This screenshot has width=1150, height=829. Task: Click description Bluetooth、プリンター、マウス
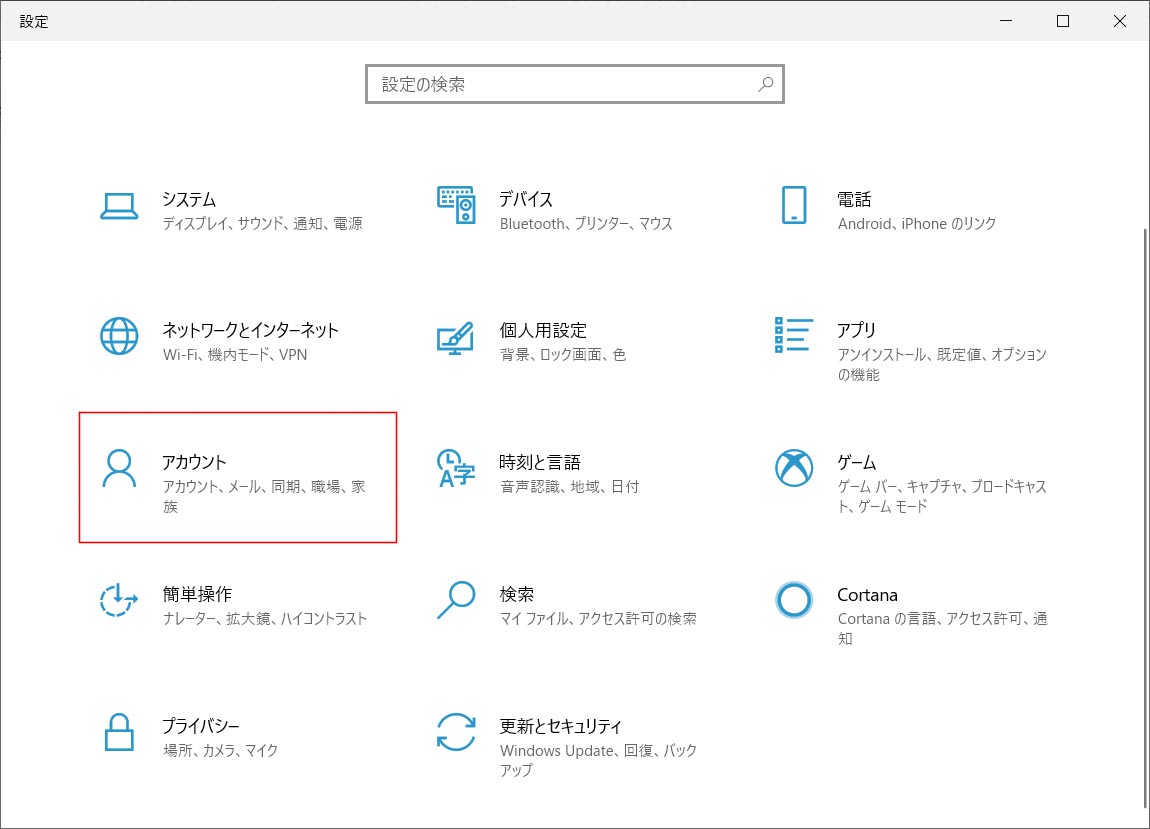586,224
